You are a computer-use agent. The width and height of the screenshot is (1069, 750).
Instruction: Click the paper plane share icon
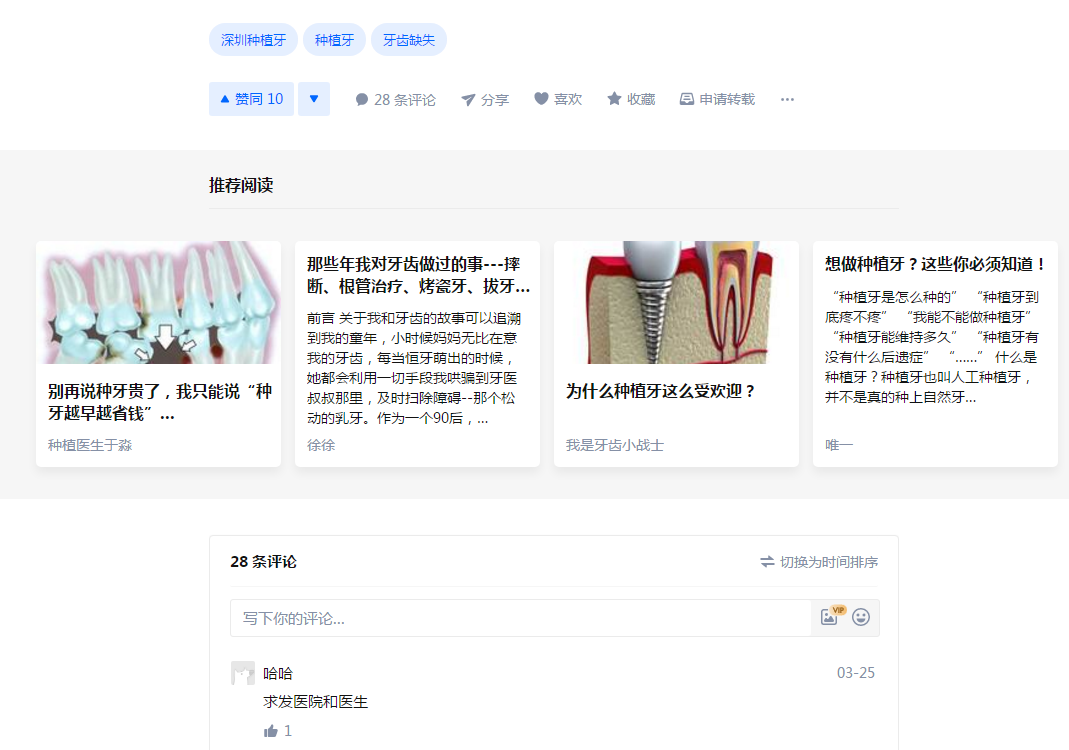[468, 100]
